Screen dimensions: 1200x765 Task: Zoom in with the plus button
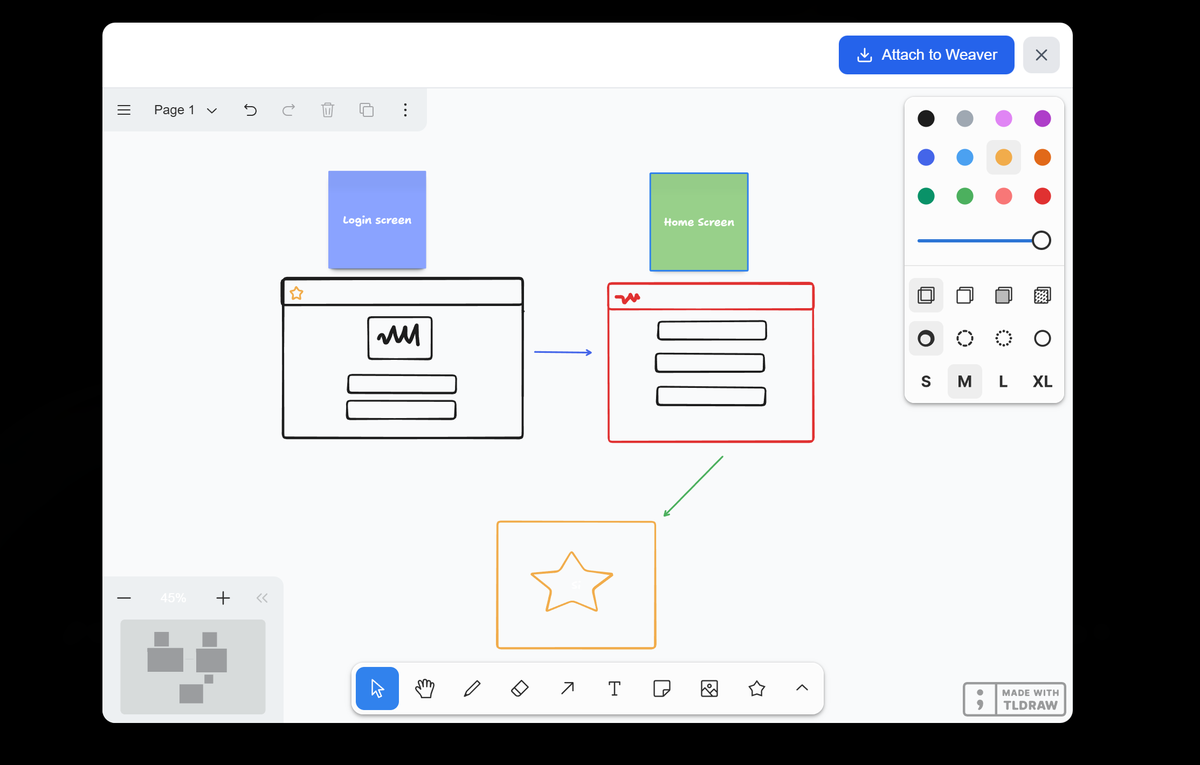click(223, 598)
